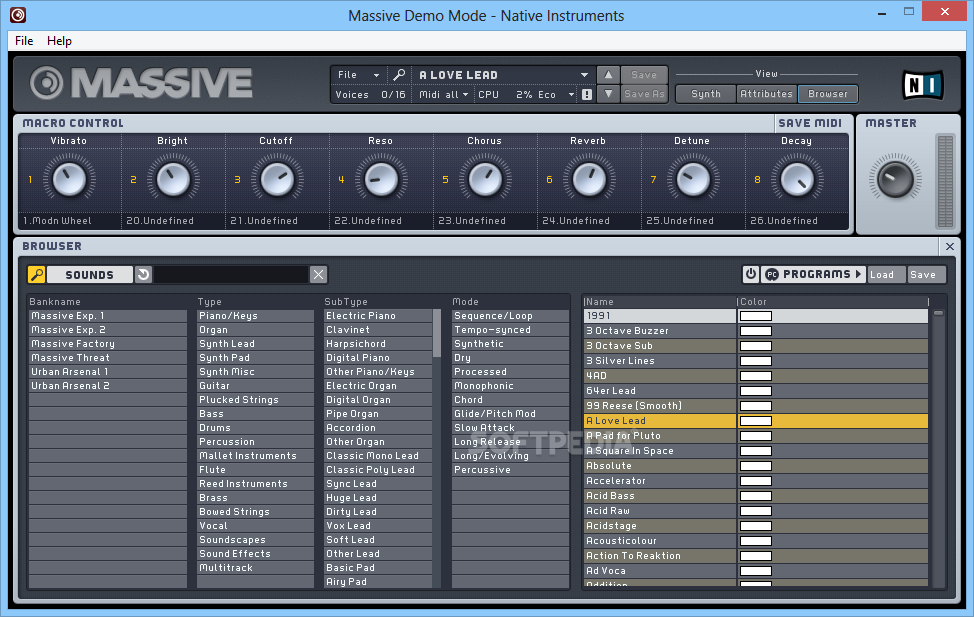974x617 pixels.
Task: Go to next preset with down arrow
Action: point(608,94)
